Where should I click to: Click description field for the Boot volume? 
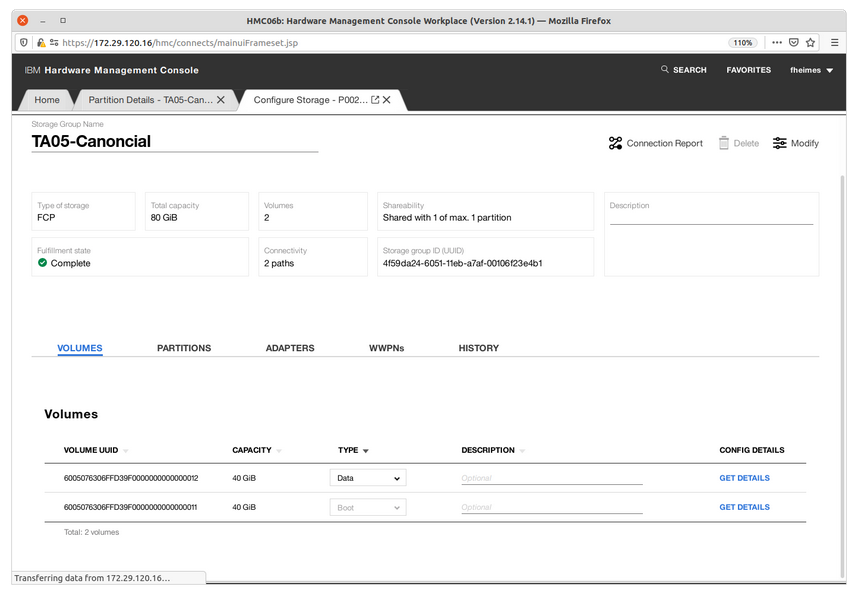click(x=551, y=508)
